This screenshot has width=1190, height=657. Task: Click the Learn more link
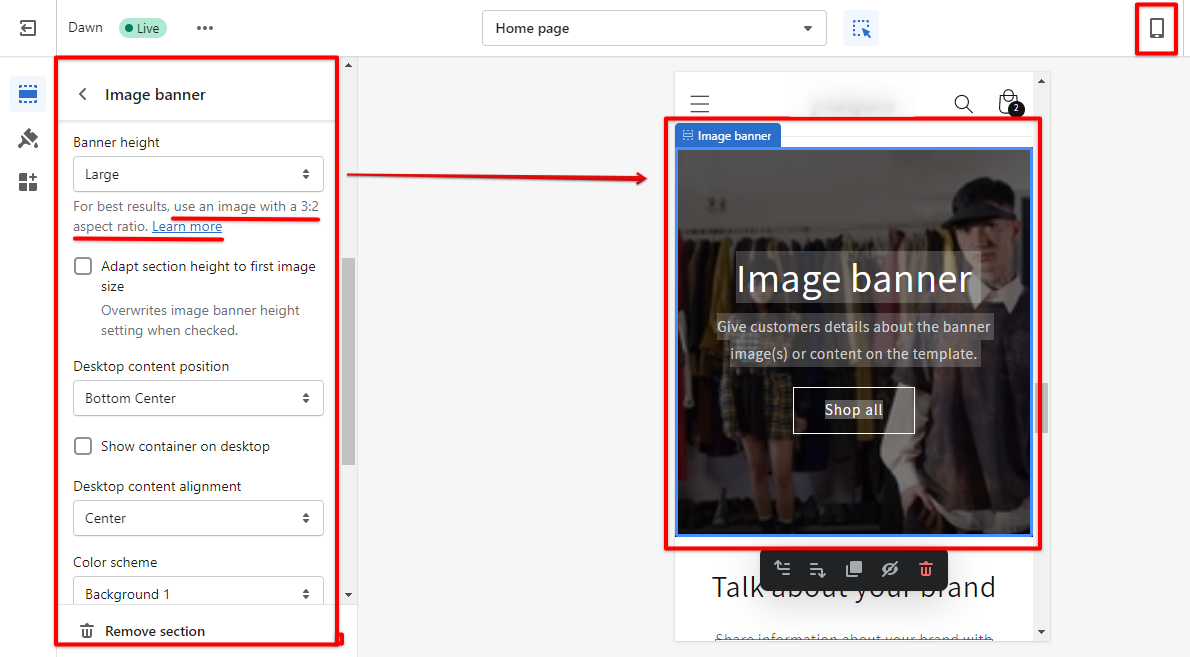coord(187,227)
